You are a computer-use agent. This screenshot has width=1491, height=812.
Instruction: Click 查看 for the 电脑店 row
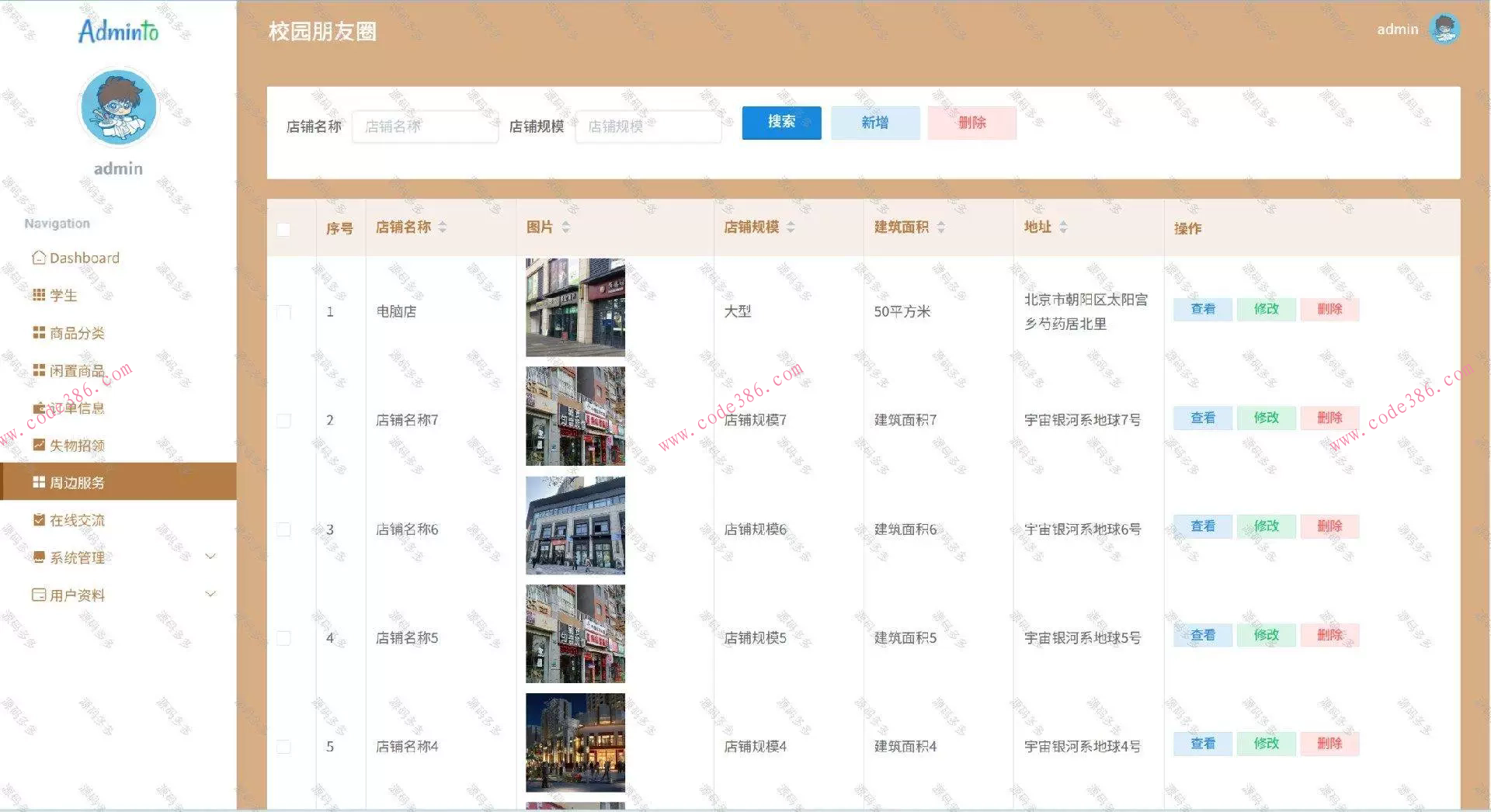(1202, 309)
